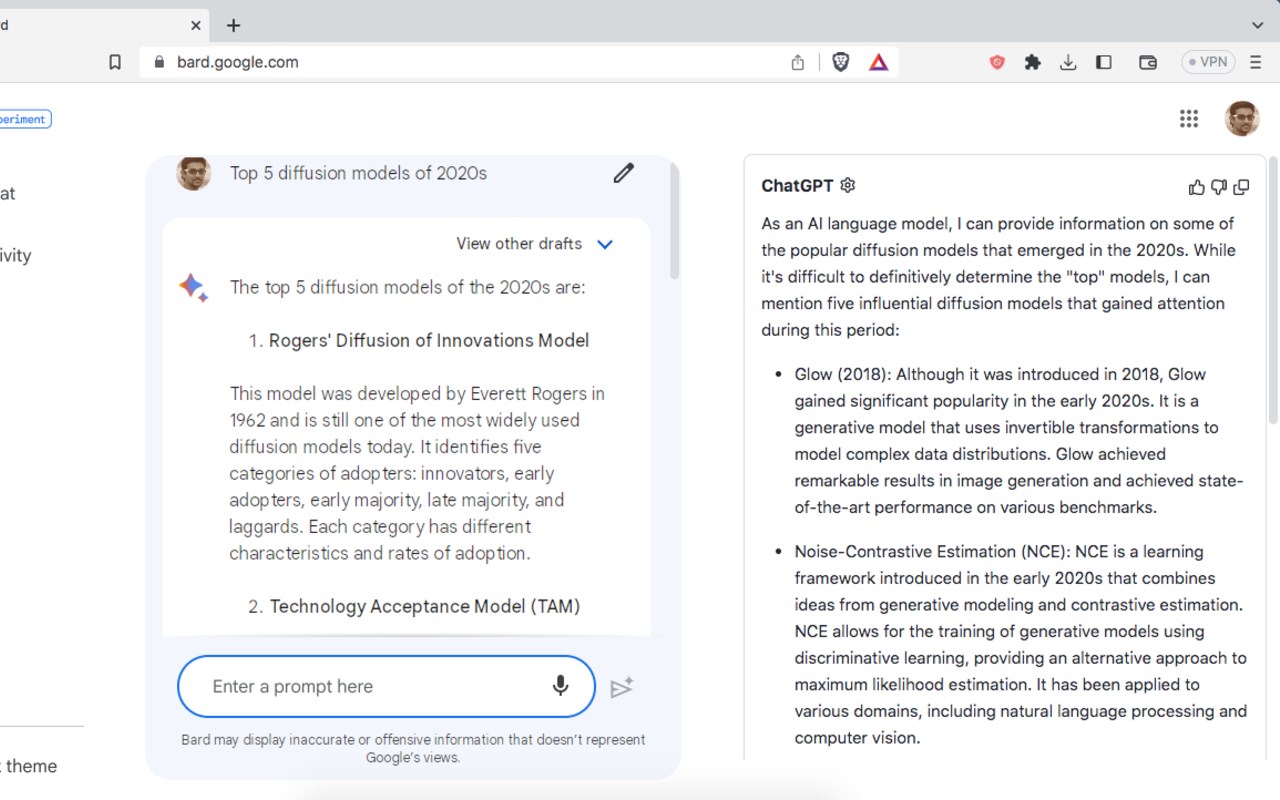
Task: Open a new browser tab
Action: pos(233,25)
